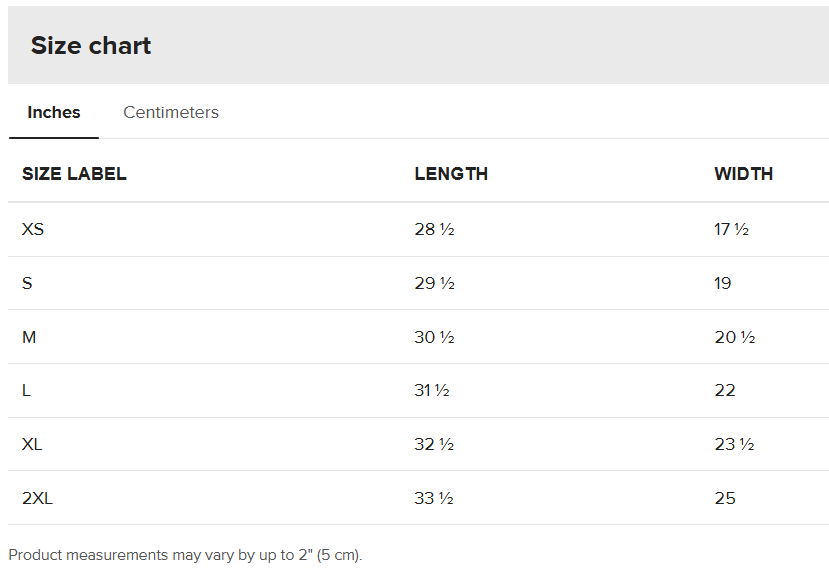Screen dimensions: 829x577
Task: Click the width value 19
Action: click(723, 283)
